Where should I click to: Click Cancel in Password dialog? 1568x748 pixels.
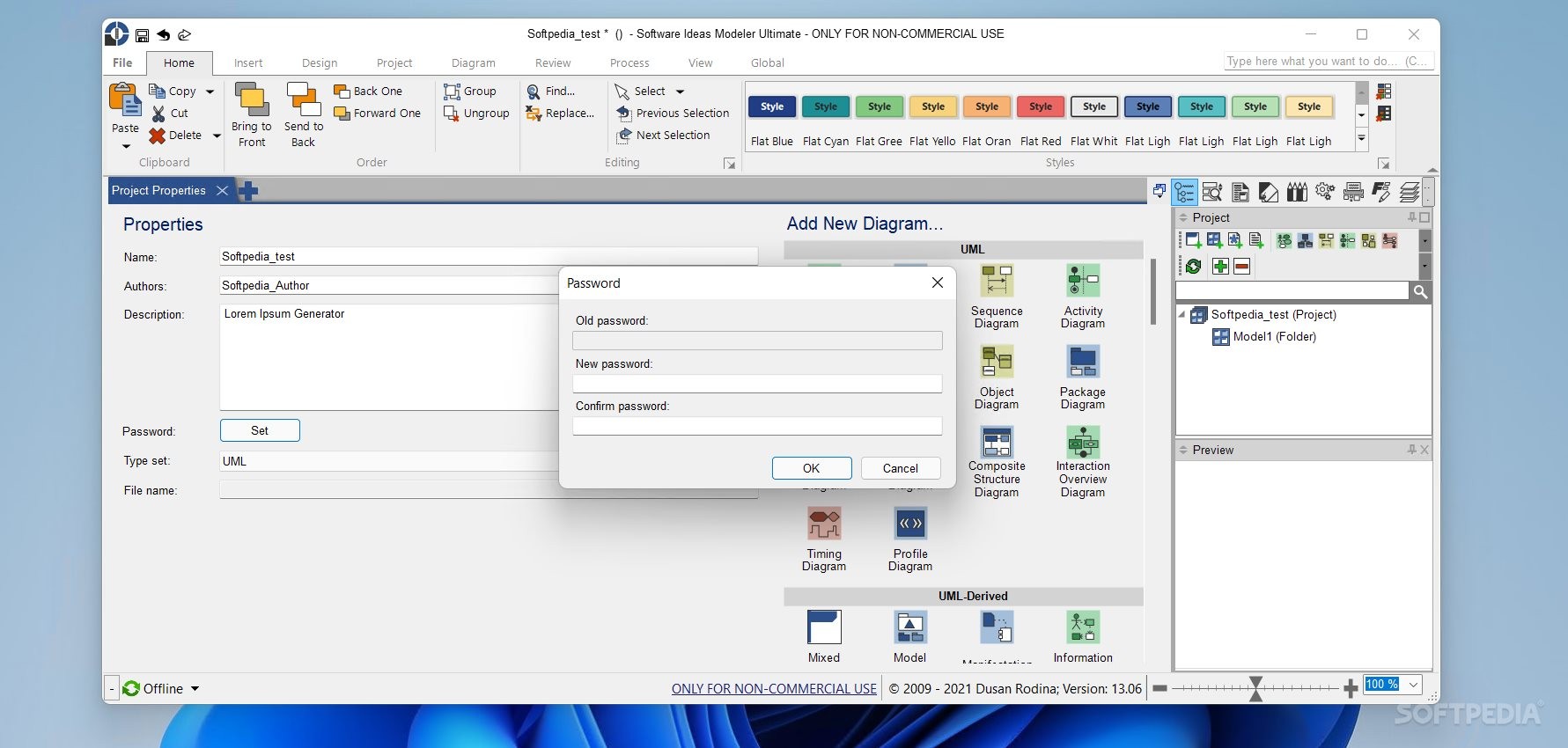pos(901,468)
